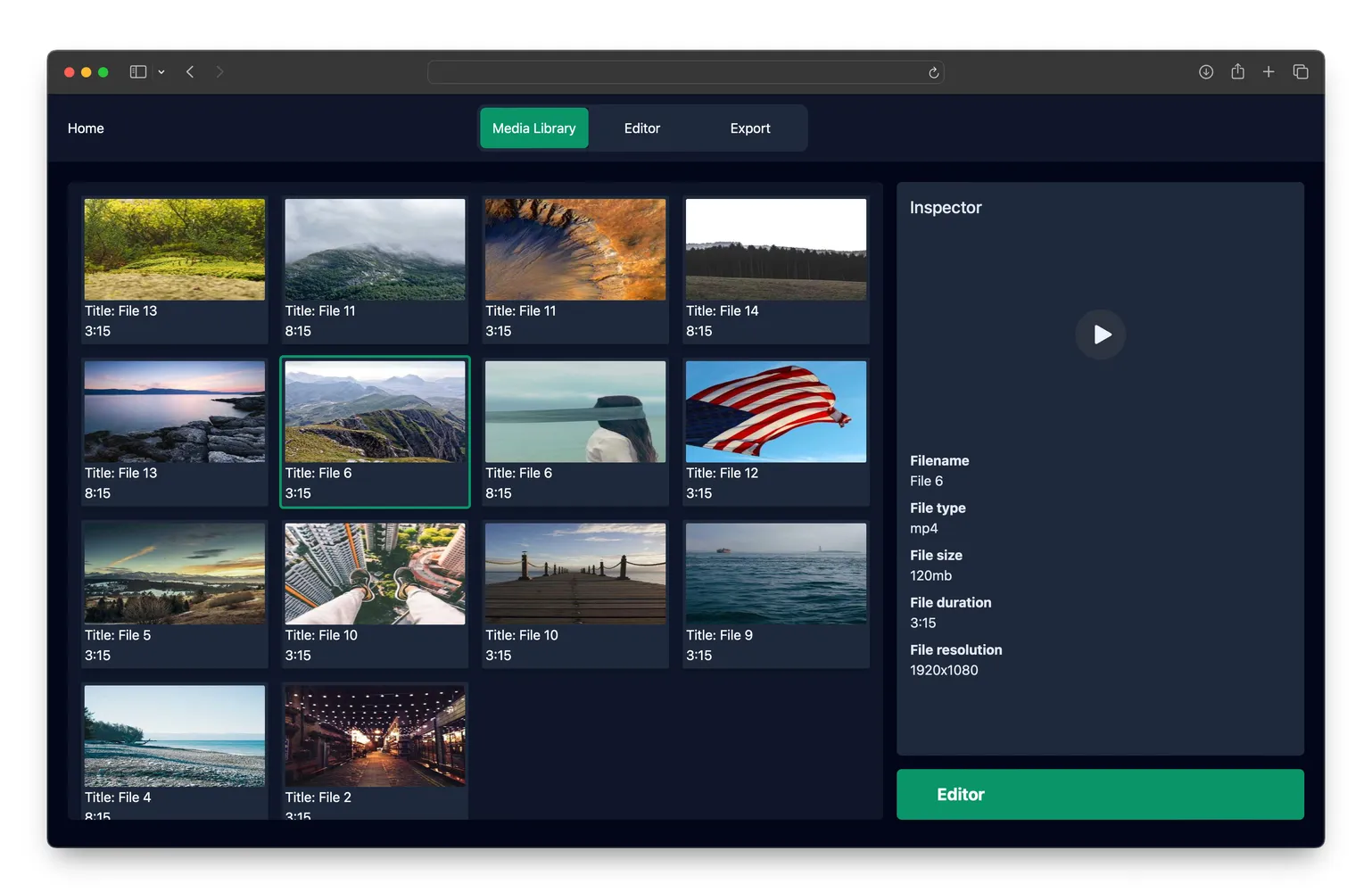Select File 13 rocky lake thumbnail, 8:15
Image resolution: width=1372 pixels, height=892 pixels.
click(x=175, y=412)
